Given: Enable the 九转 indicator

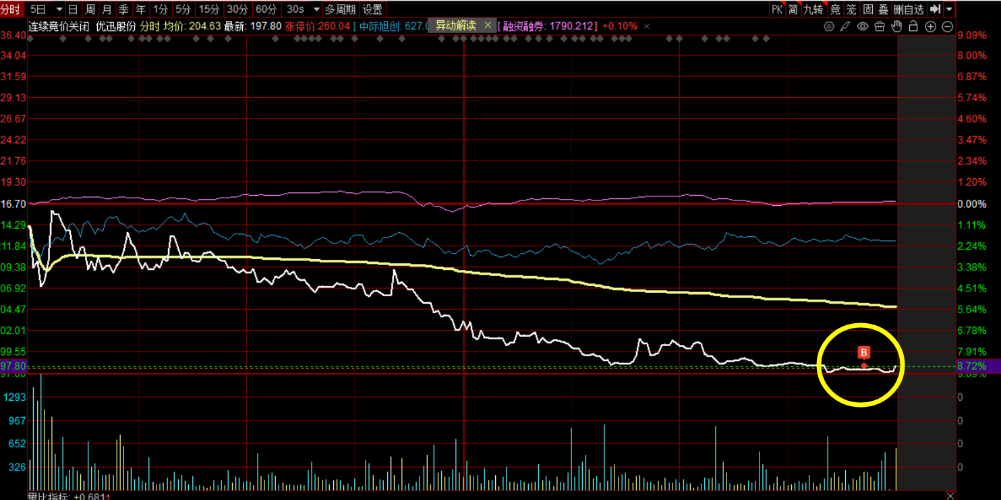Looking at the screenshot, I should click(x=813, y=9).
